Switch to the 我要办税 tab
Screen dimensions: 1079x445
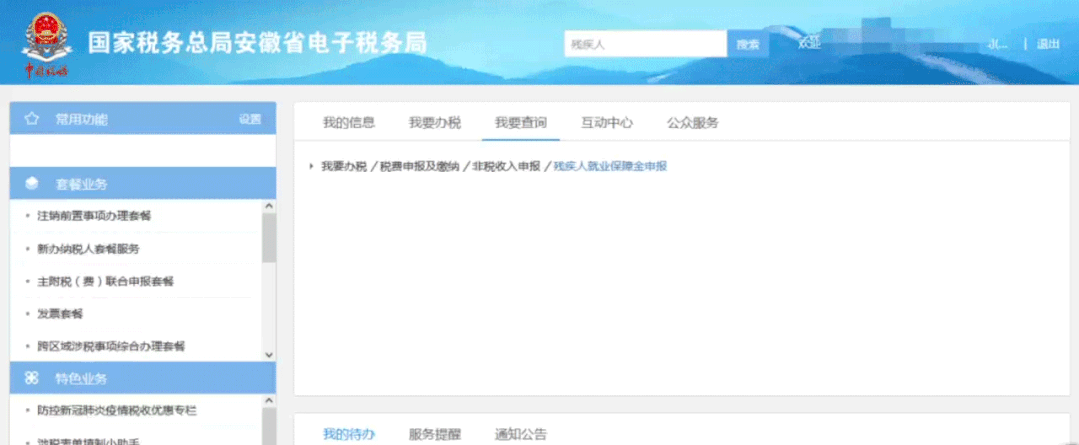tap(434, 123)
